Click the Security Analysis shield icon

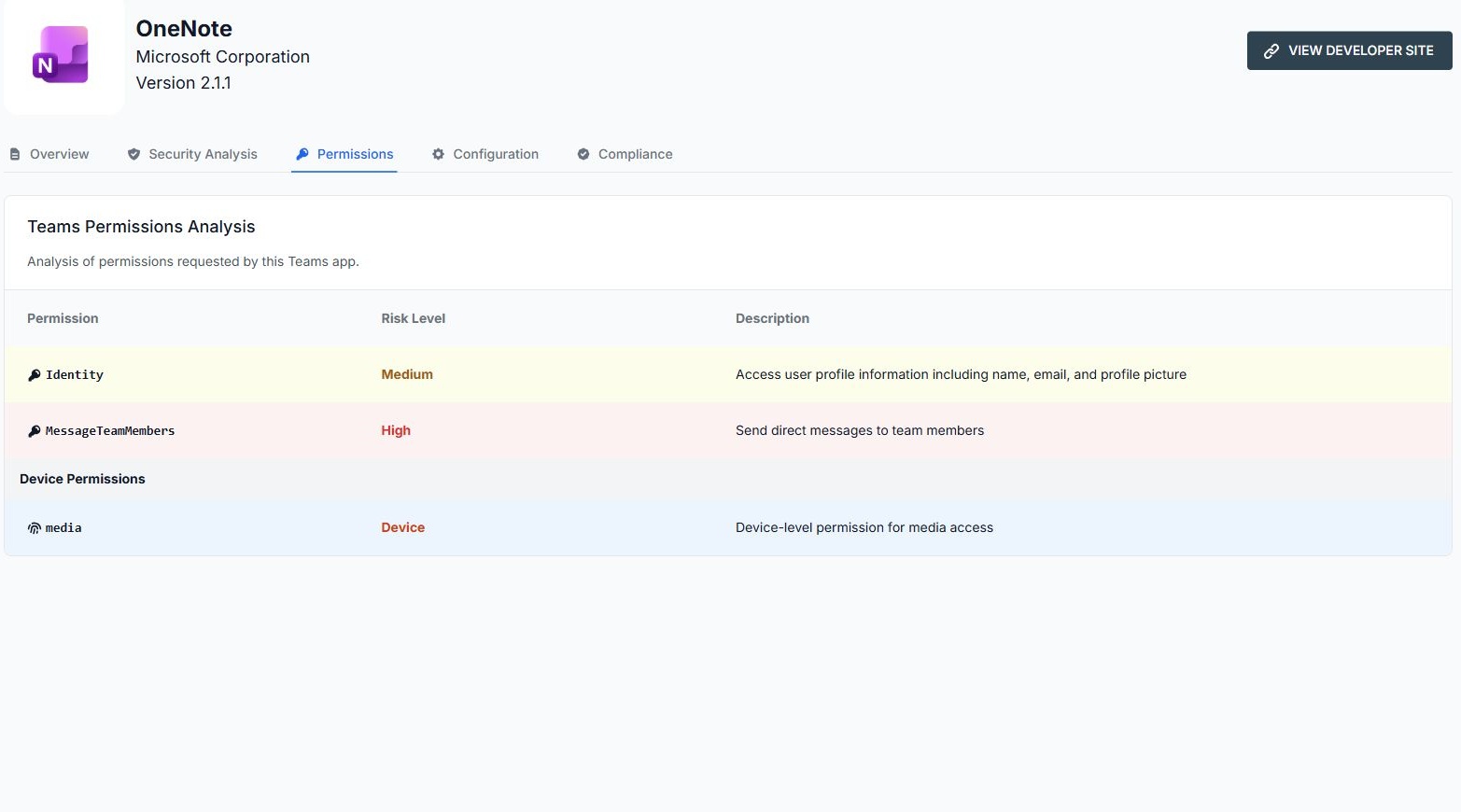[133, 154]
